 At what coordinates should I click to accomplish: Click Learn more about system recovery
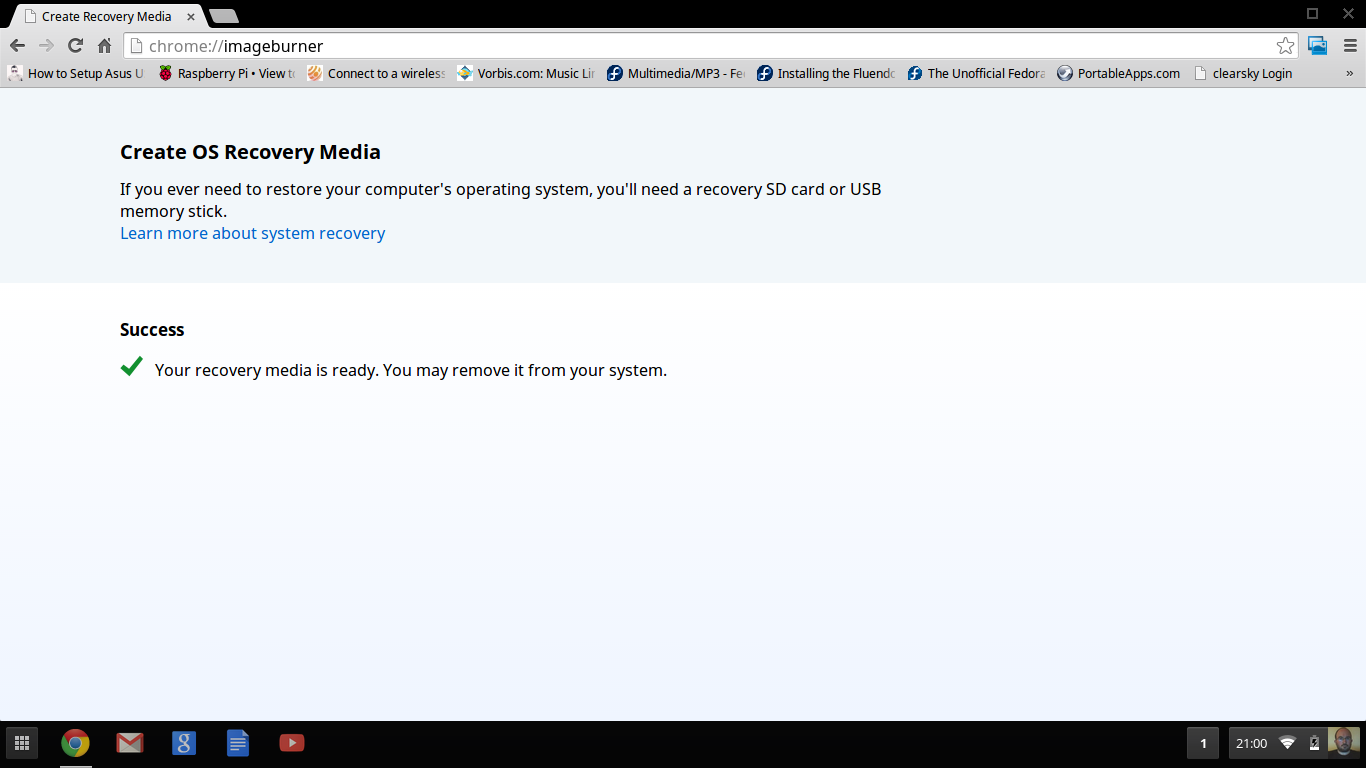tap(252, 233)
